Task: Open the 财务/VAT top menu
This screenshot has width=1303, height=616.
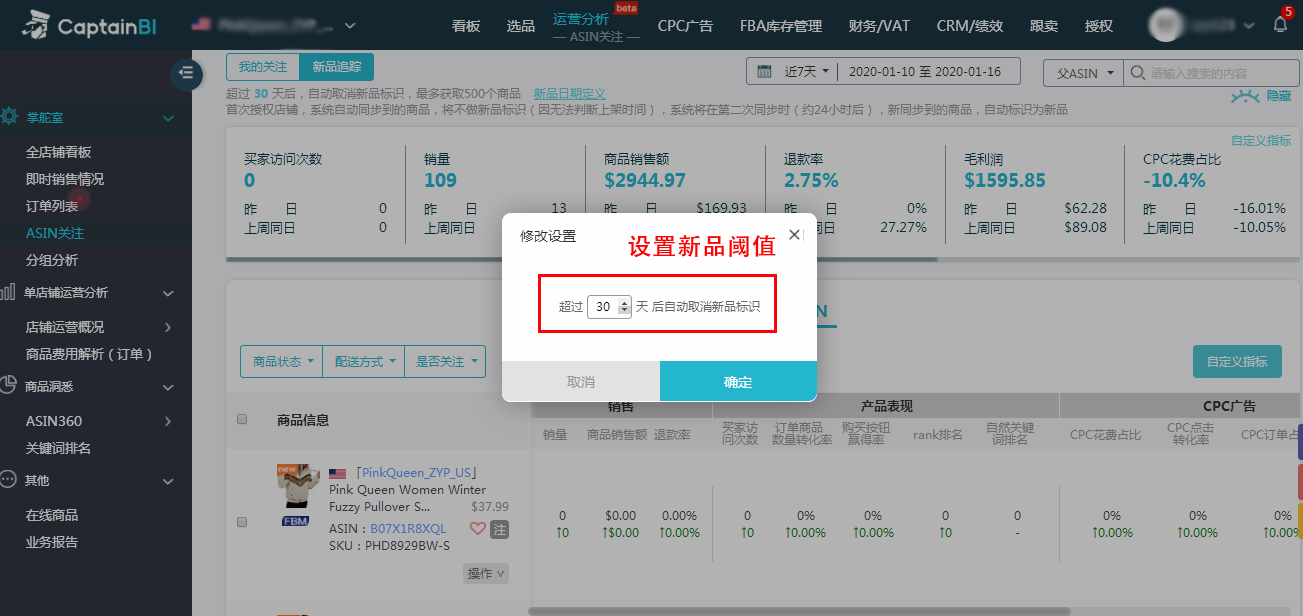Action: click(879, 26)
